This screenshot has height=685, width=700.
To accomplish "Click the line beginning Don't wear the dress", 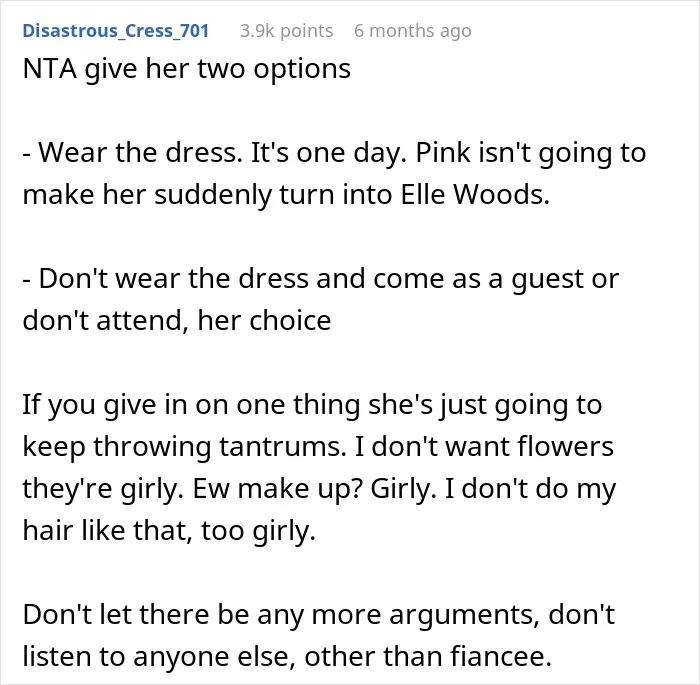I will click(x=321, y=279).
